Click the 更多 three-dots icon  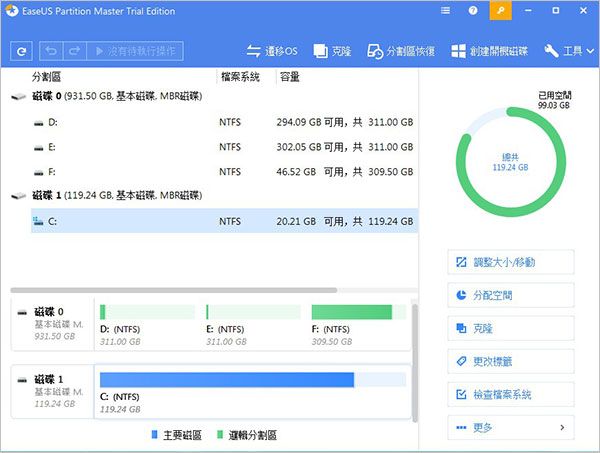tap(461, 427)
